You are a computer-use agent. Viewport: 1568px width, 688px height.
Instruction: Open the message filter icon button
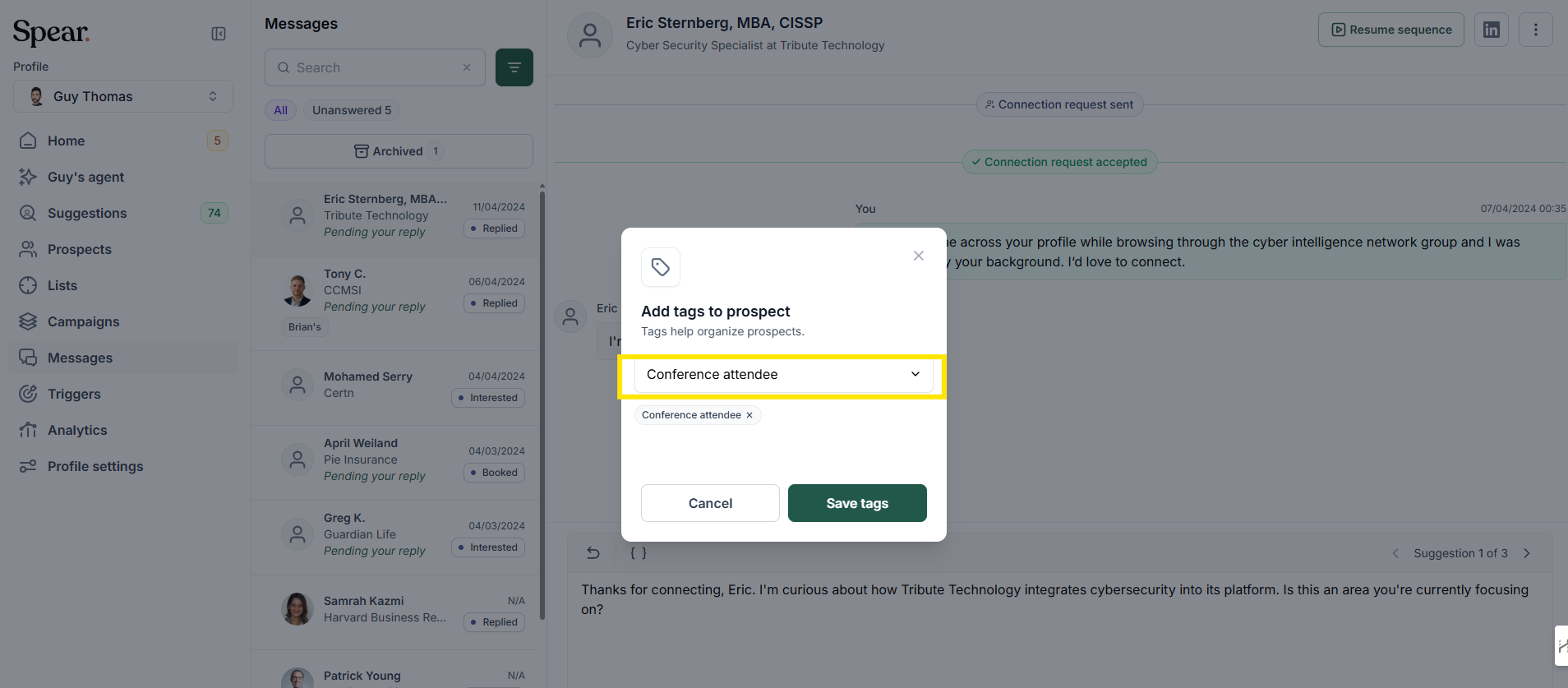pyautogui.click(x=514, y=67)
